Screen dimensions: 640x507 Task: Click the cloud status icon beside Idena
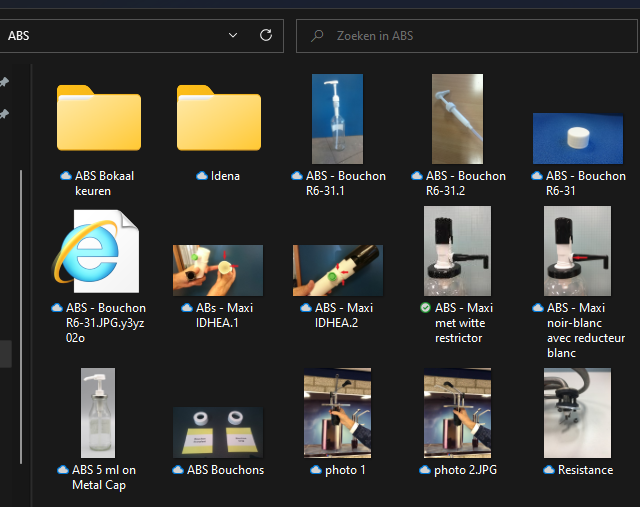(202, 176)
